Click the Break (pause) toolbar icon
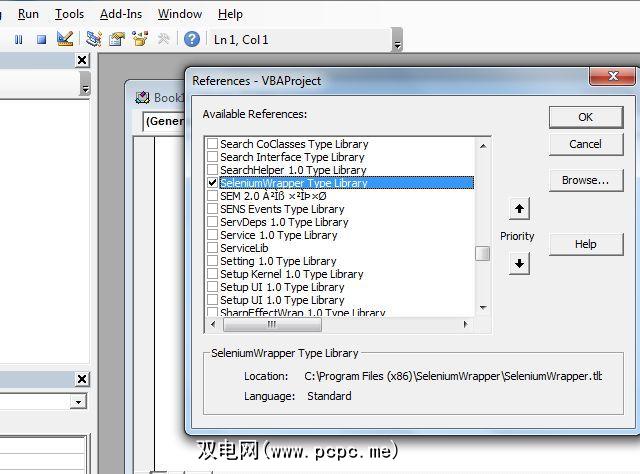Screen dimensions: 640x474 tap(18, 40)
